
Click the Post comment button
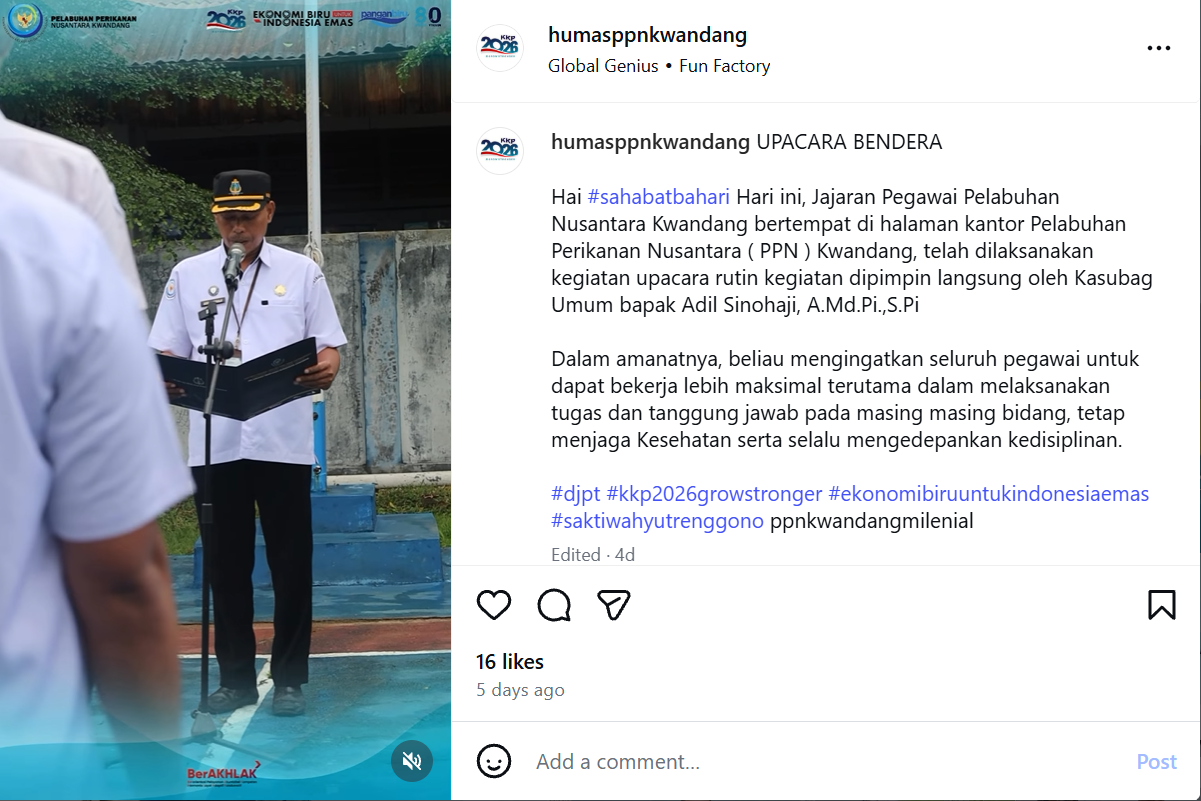tap(1157, 762)
